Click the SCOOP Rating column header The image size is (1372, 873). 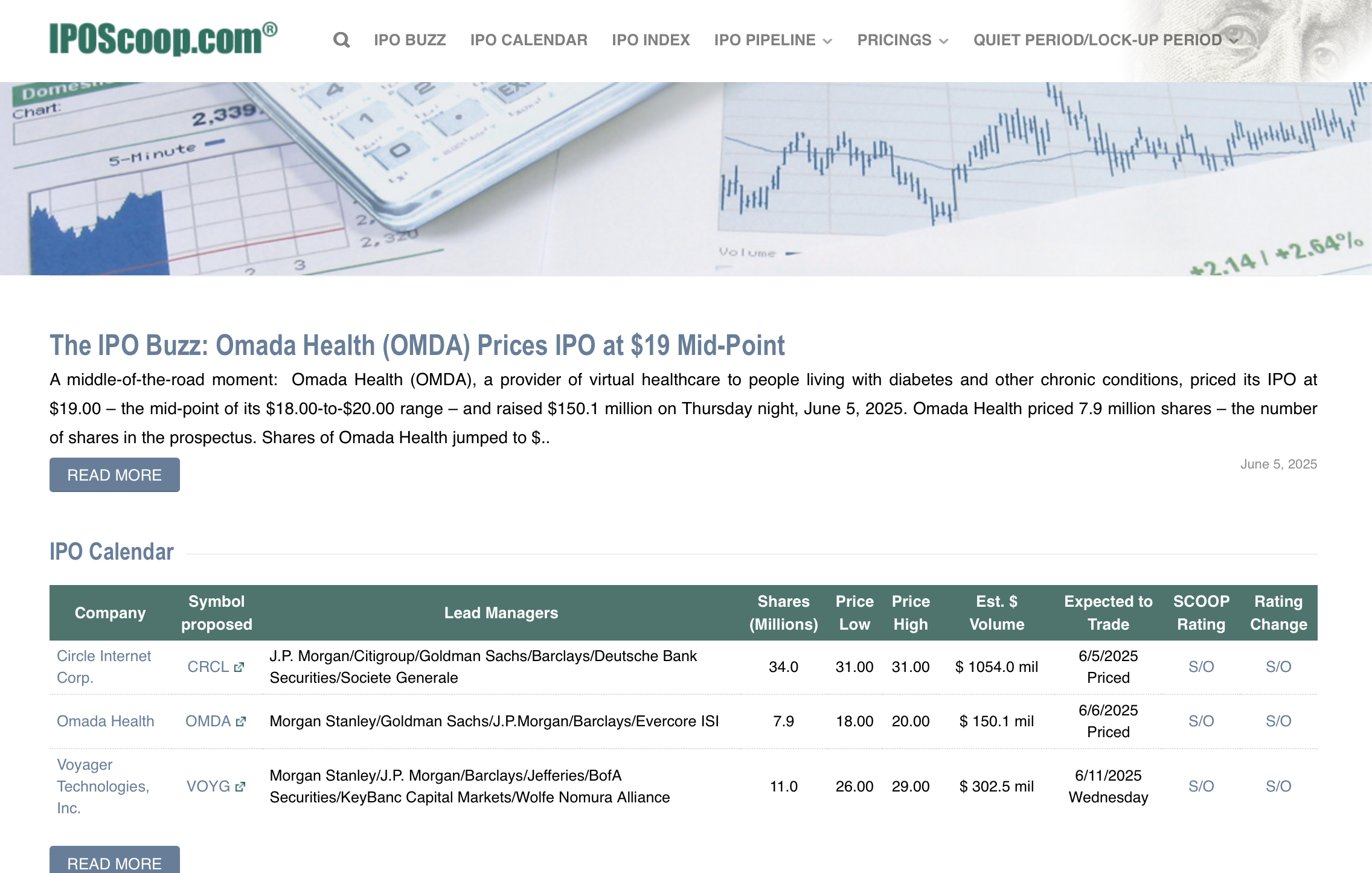pos(1201,613)
